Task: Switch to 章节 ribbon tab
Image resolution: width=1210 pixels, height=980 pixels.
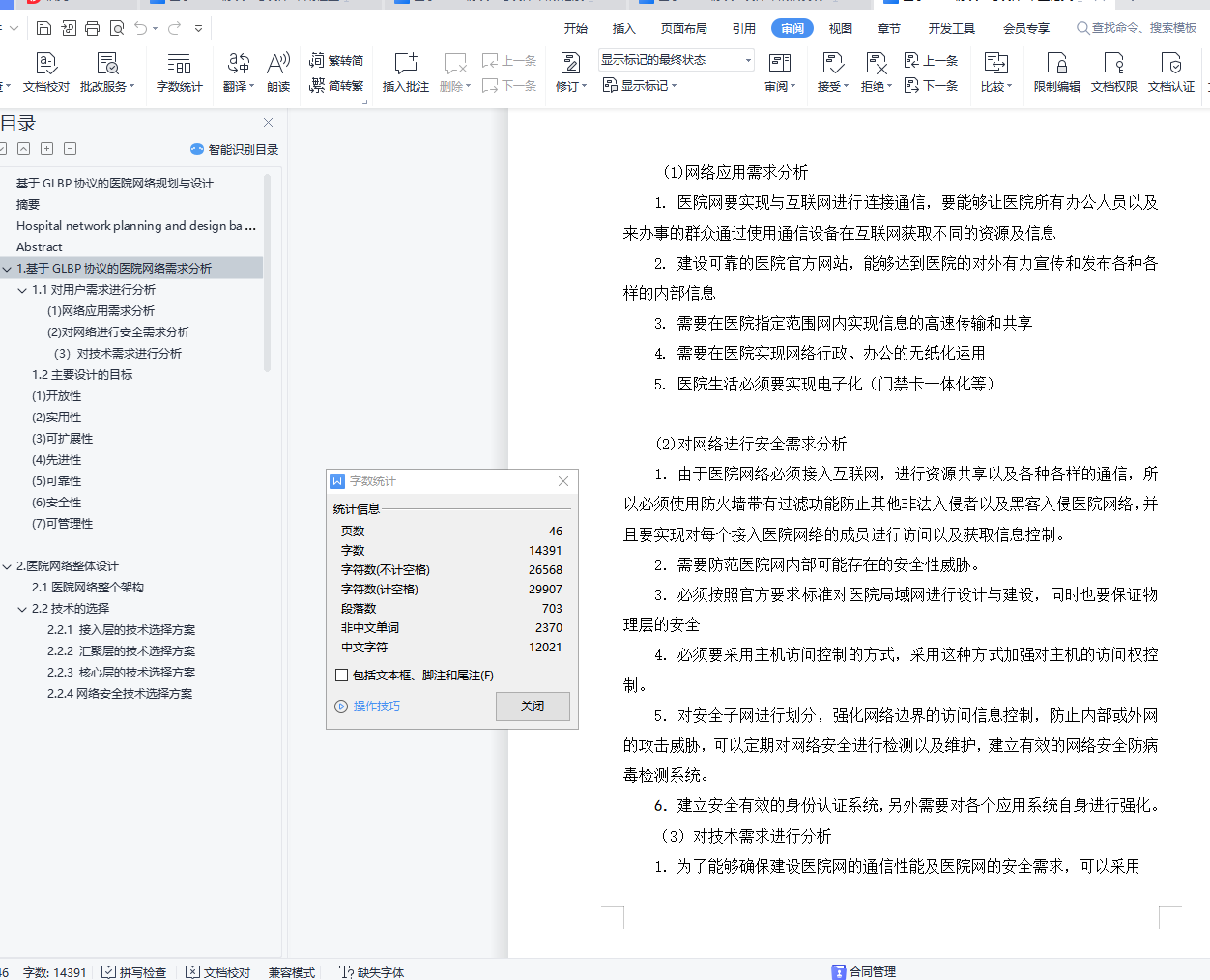Action: (889, 28)
